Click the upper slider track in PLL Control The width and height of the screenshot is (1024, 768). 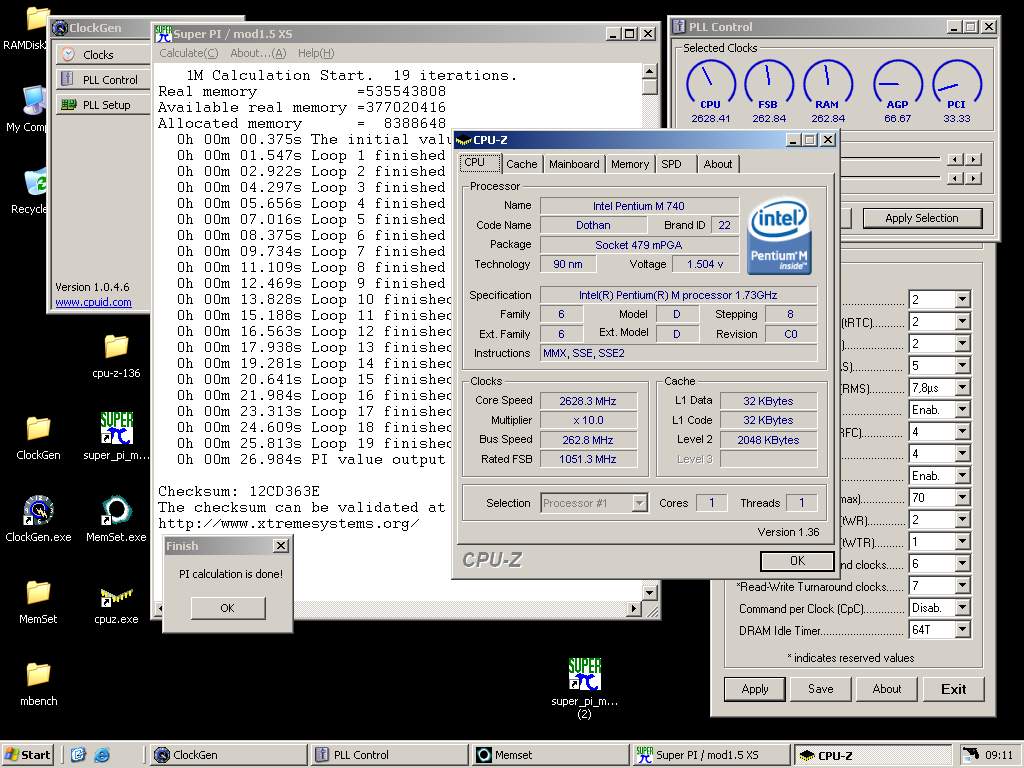[x=889, y=159]
